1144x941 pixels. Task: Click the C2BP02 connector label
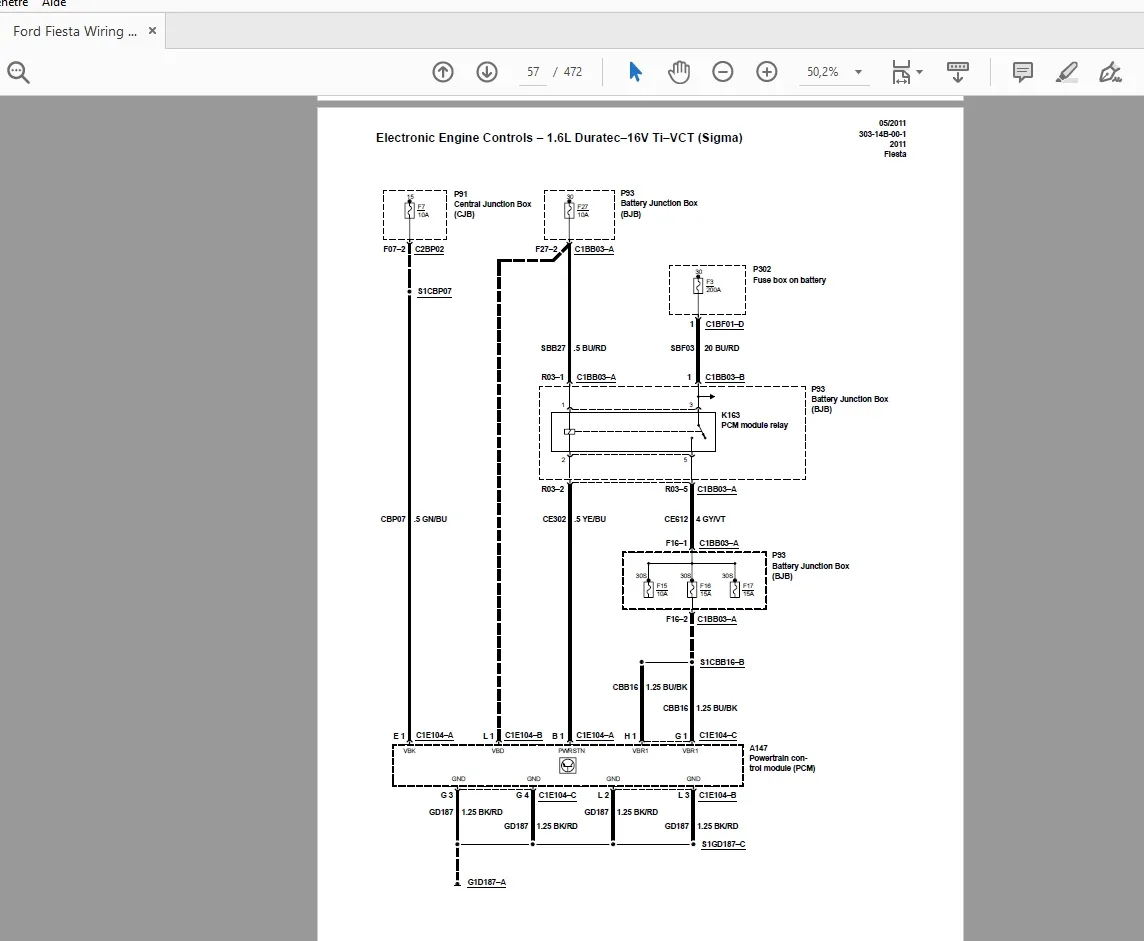click(x=430, y=249)
